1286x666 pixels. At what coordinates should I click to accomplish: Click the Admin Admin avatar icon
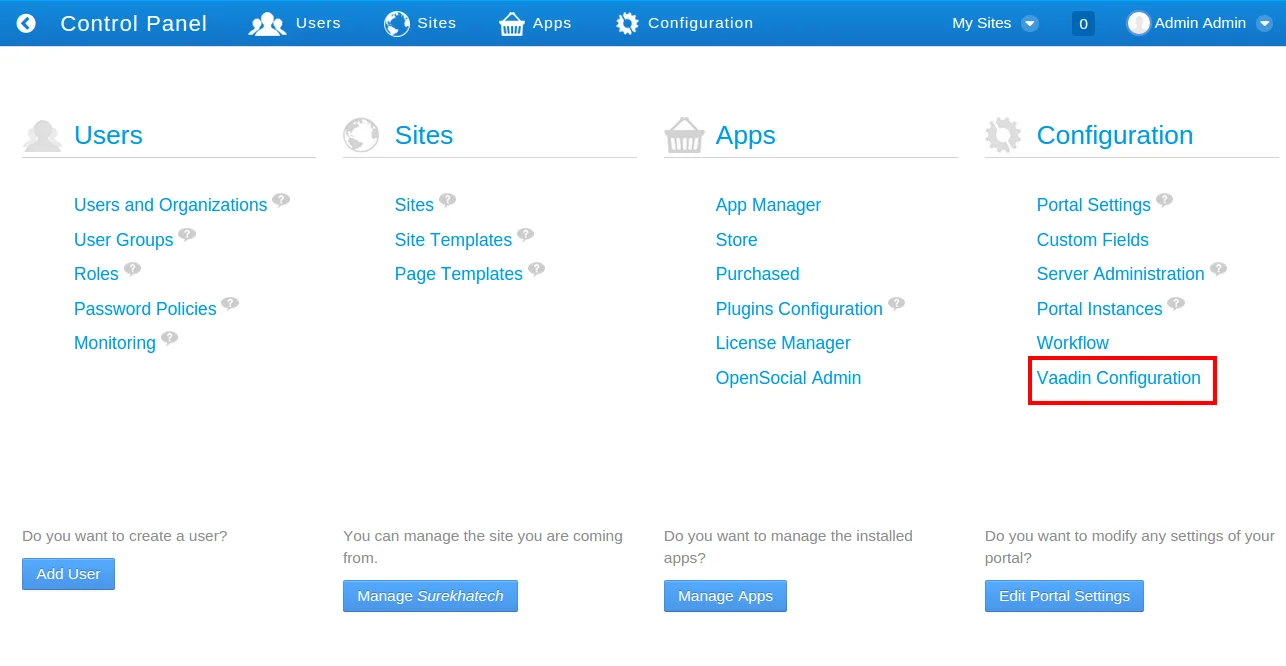coord(1138,23)
